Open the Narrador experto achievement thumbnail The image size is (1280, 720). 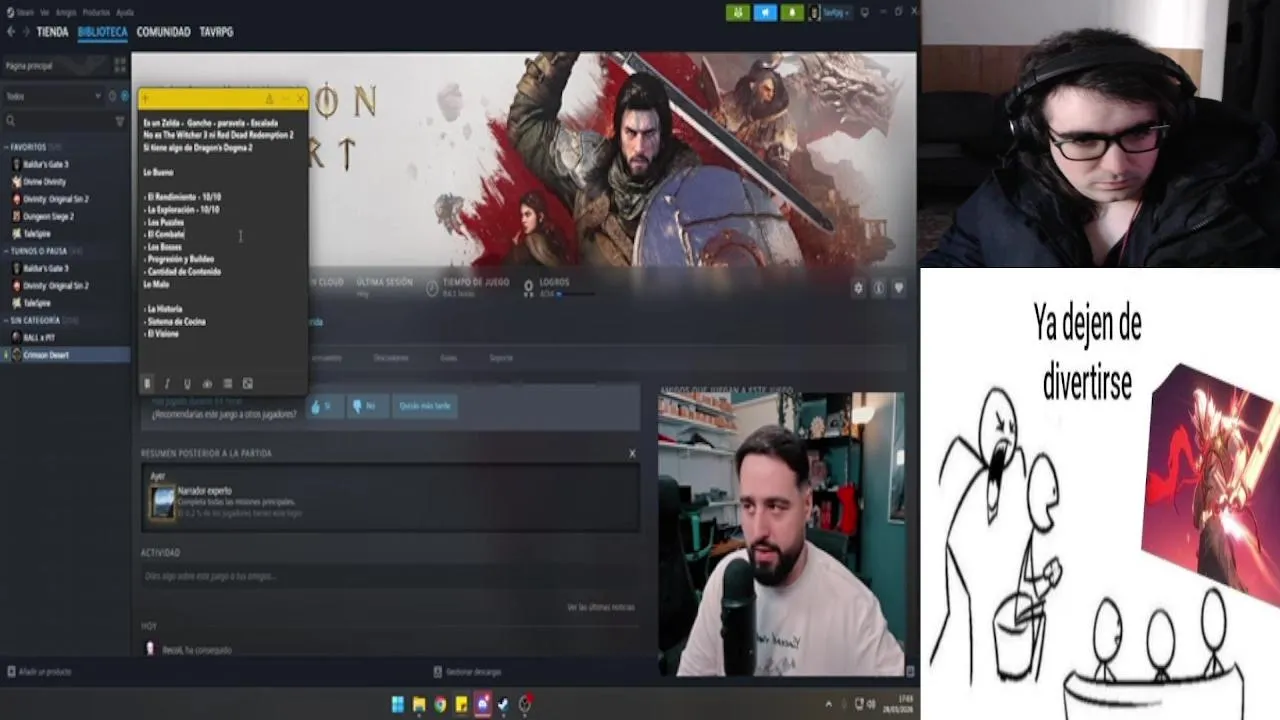pyautogui.click(x=162, y=502)
